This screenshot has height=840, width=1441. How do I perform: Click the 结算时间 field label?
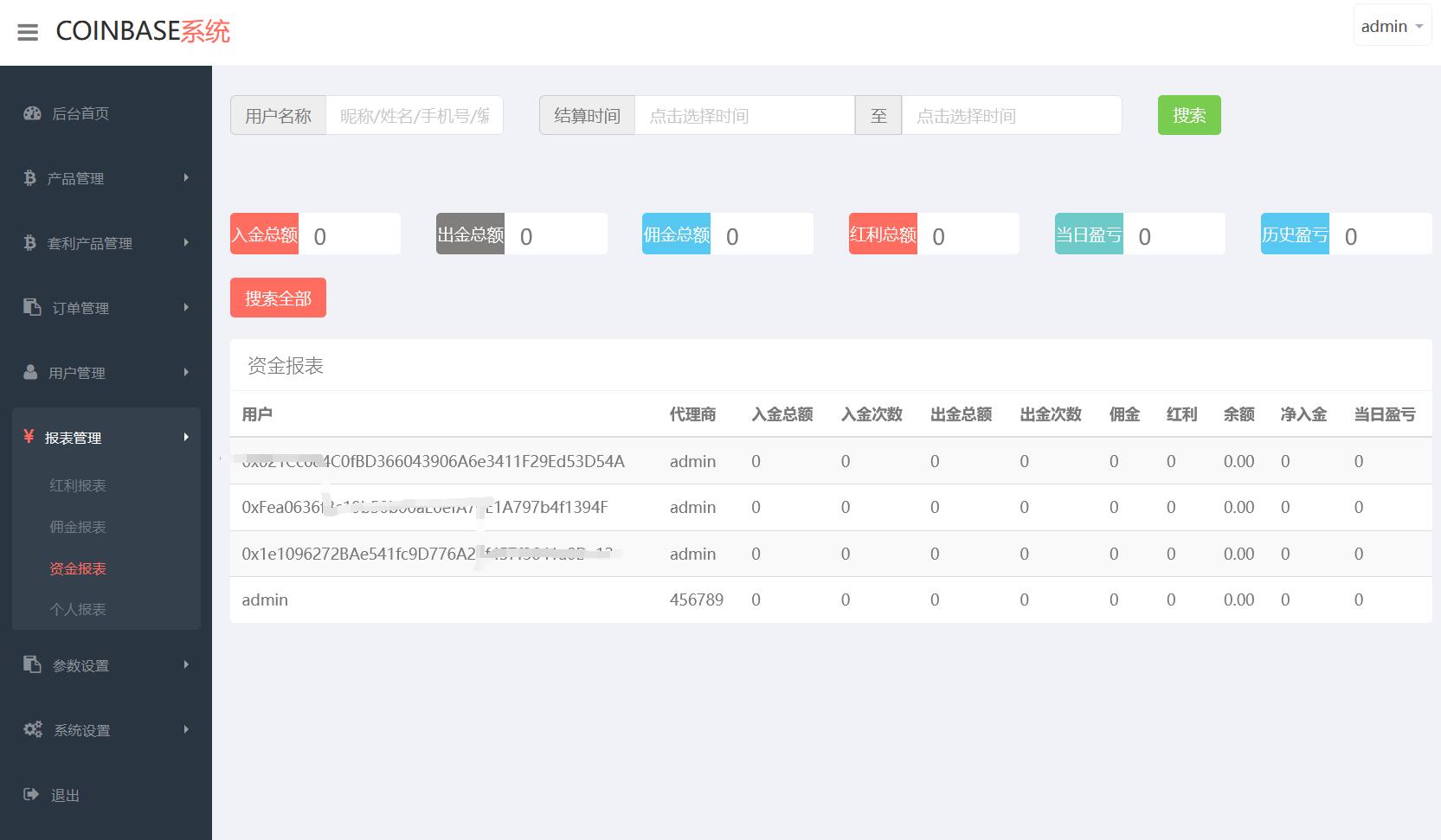(x=587, y=115)
